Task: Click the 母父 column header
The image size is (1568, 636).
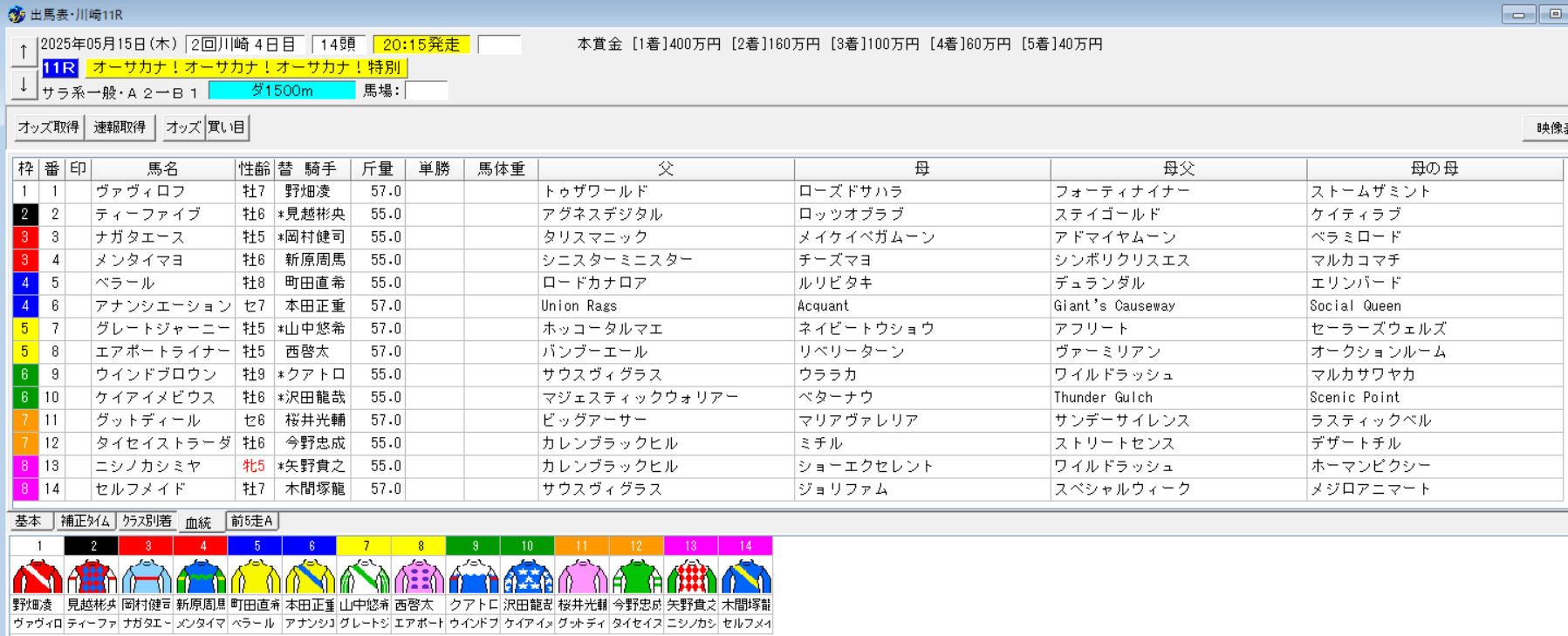Action: tap(1179, 168)
